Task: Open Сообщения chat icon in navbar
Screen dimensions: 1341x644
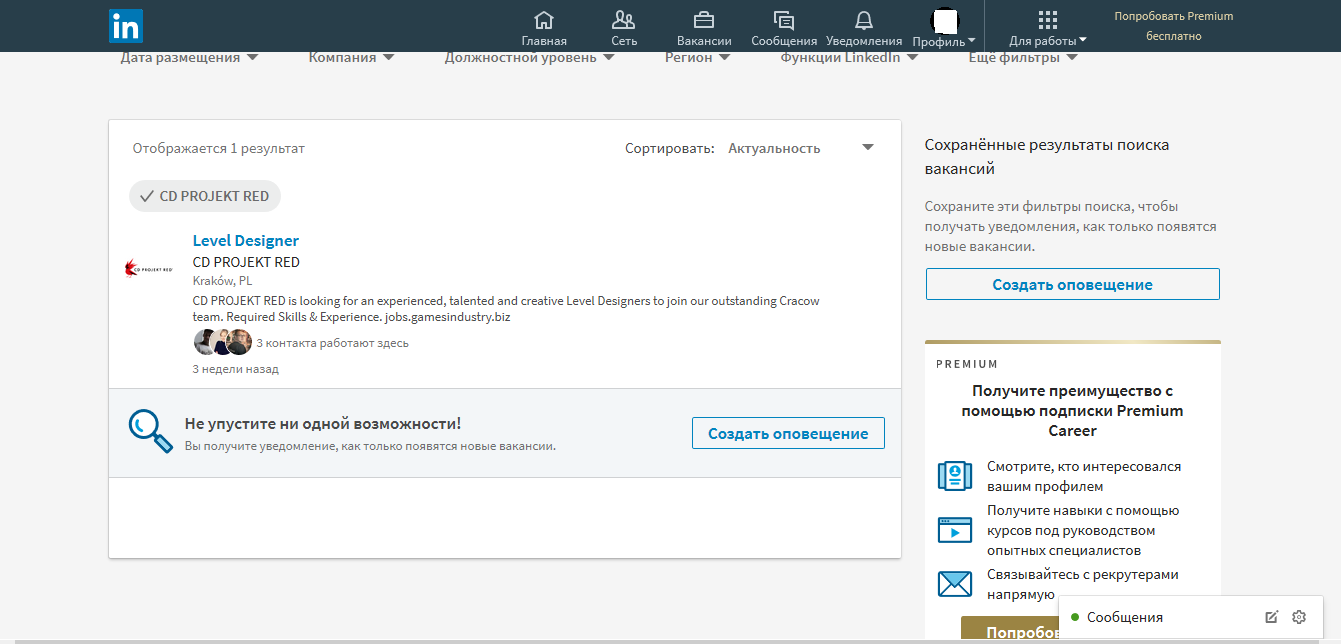Action: [784, 20]
